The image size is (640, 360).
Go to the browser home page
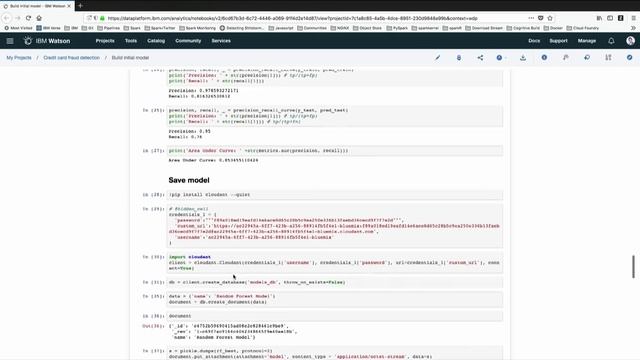(39, 18)
